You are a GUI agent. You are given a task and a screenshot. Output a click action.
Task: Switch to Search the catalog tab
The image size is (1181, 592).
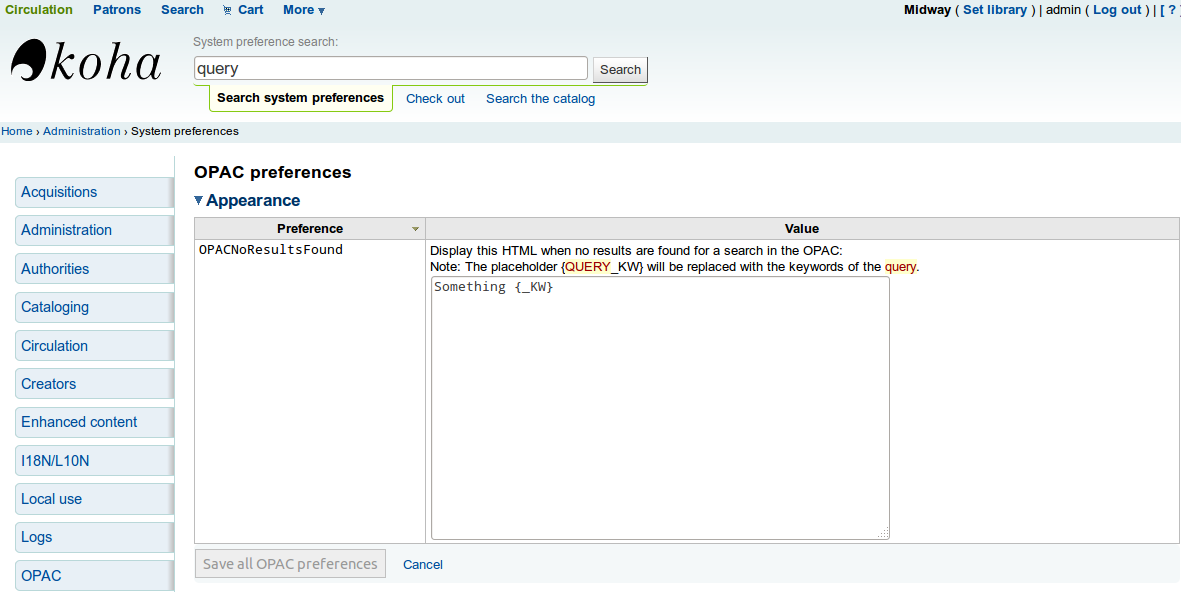click(x=540, y=99)
